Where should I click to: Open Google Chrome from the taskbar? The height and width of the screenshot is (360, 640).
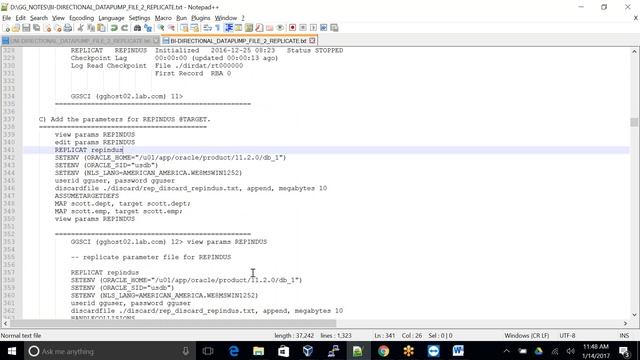coord(383,351)
